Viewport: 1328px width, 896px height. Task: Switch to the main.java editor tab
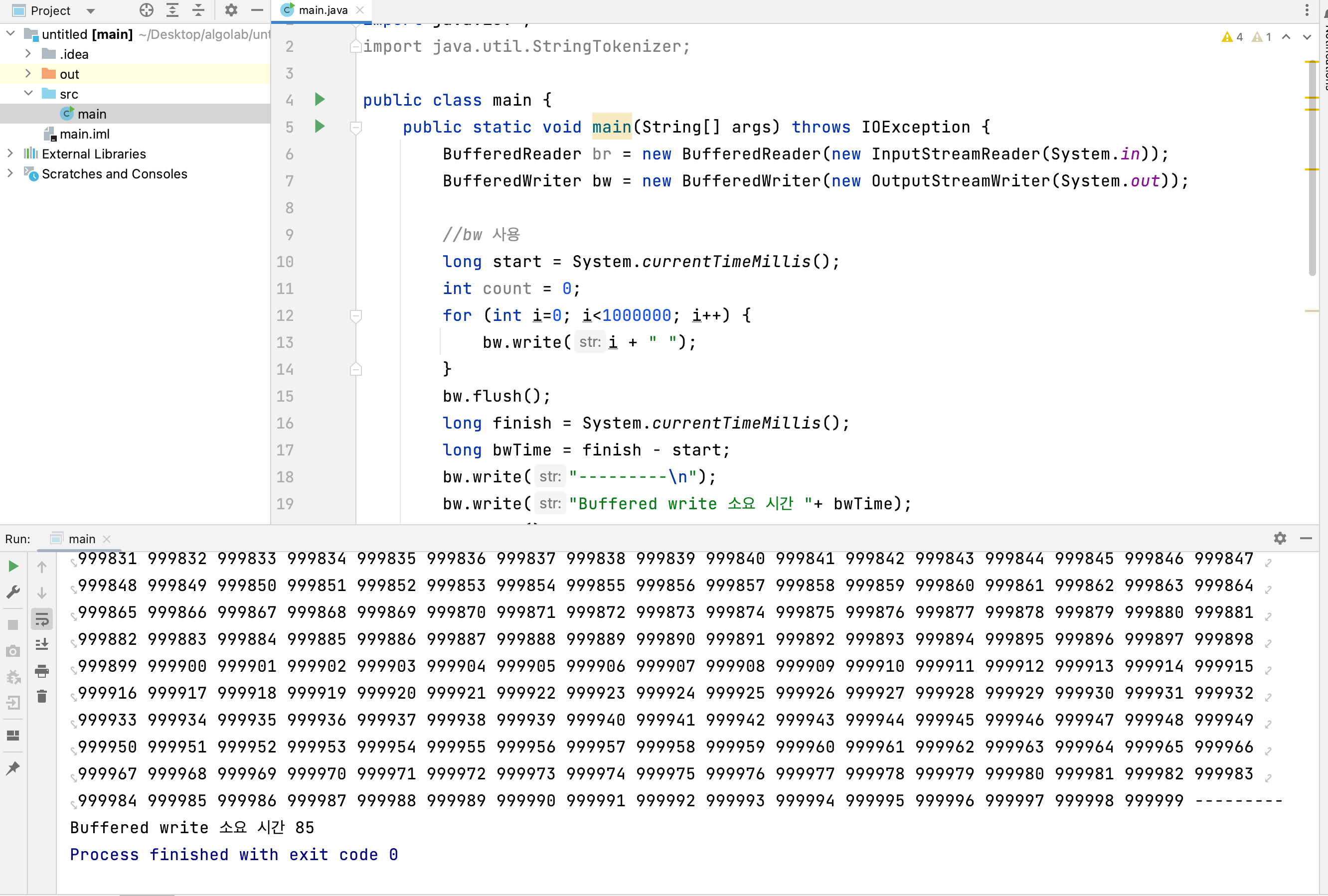323,10
